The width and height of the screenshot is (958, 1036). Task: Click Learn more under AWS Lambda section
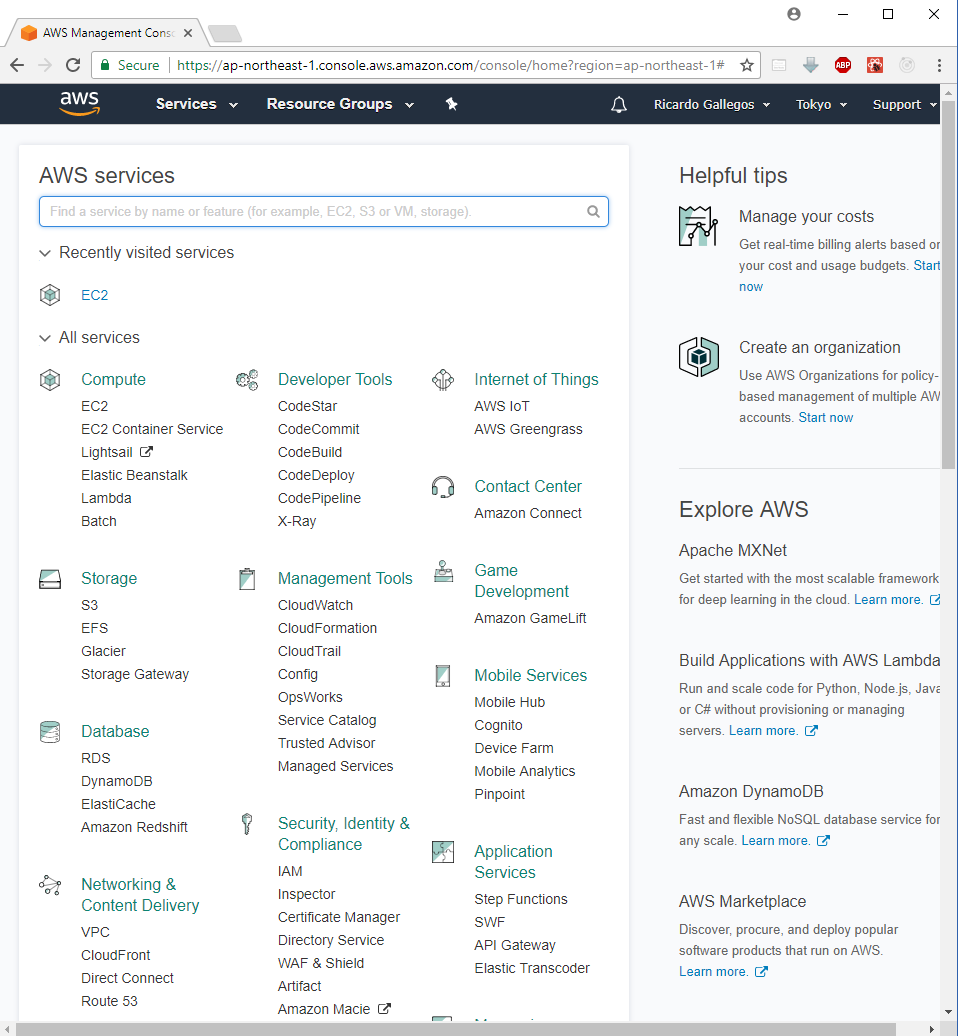click(764, 731)
